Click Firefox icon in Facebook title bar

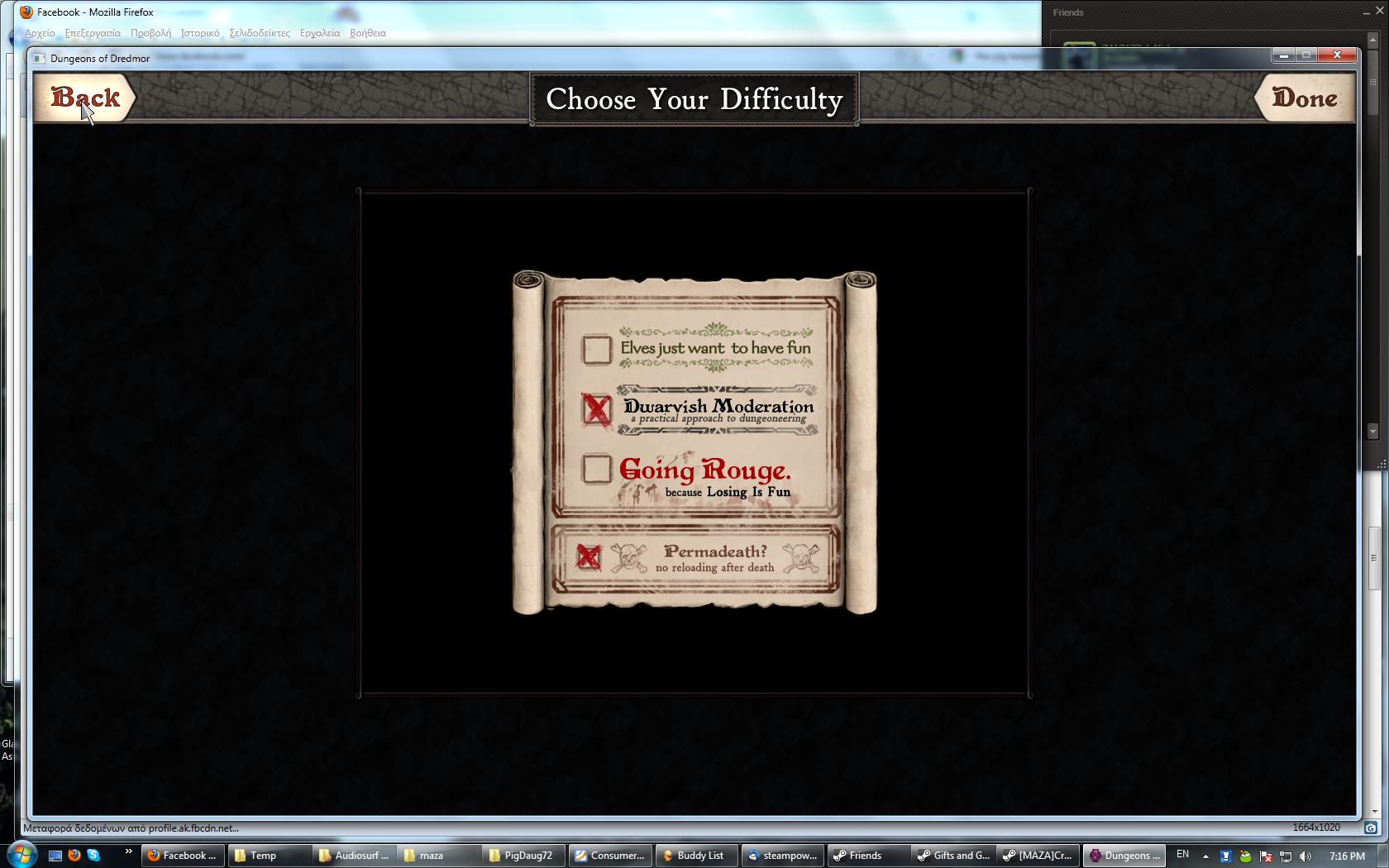26,12
